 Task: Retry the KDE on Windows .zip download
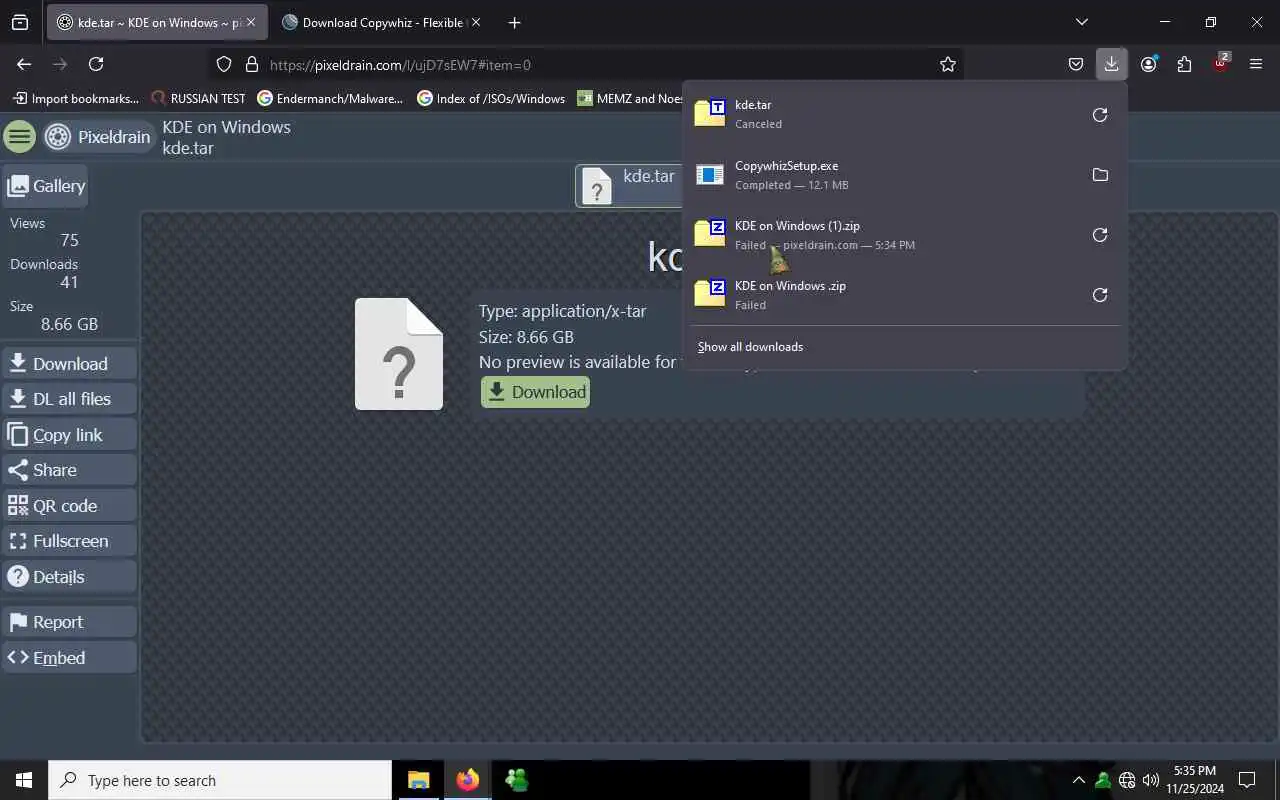tap(1100, 295)
